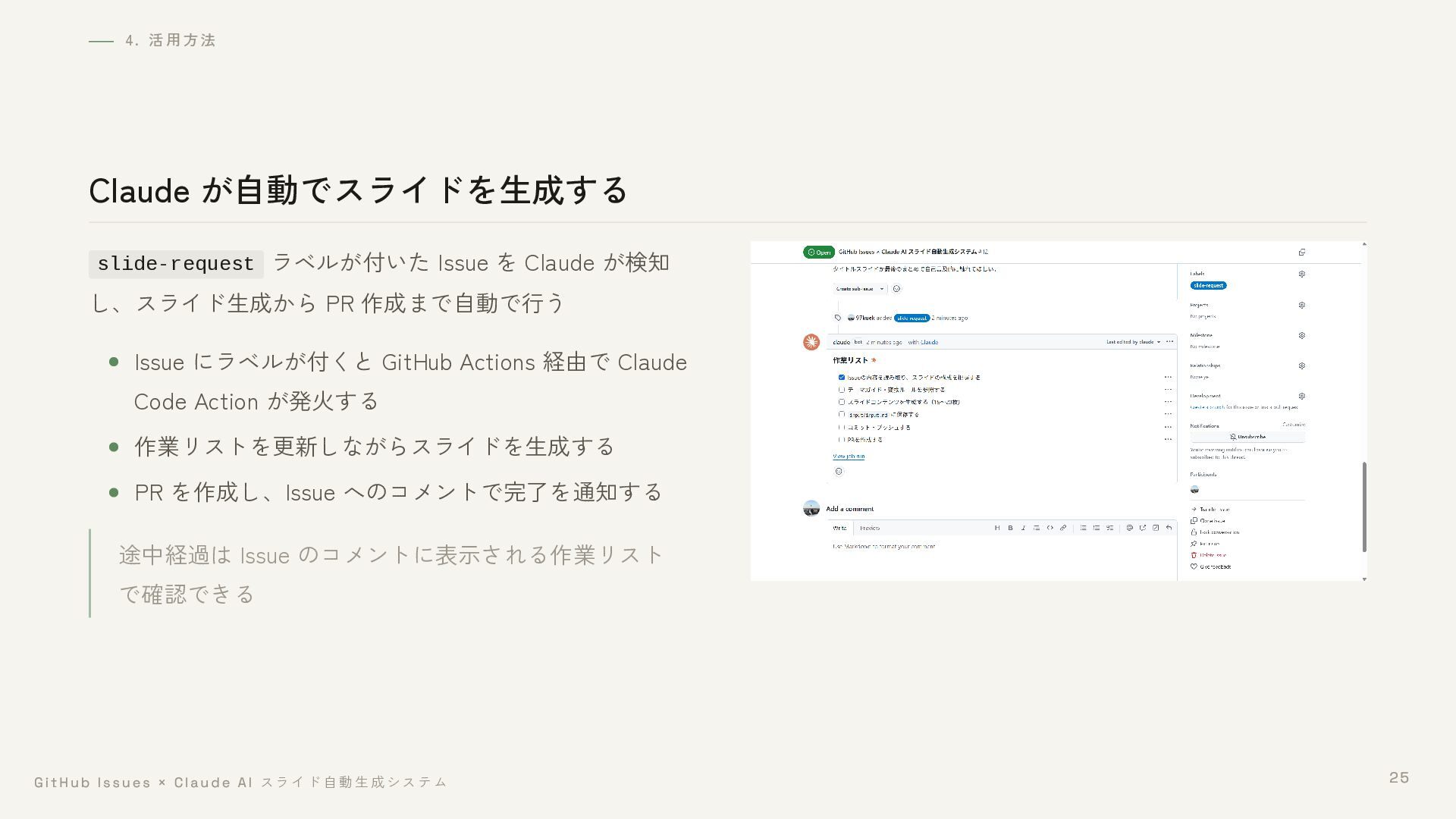
Task: Open the Development settings gear
Action: click(x=1302, y=396)
